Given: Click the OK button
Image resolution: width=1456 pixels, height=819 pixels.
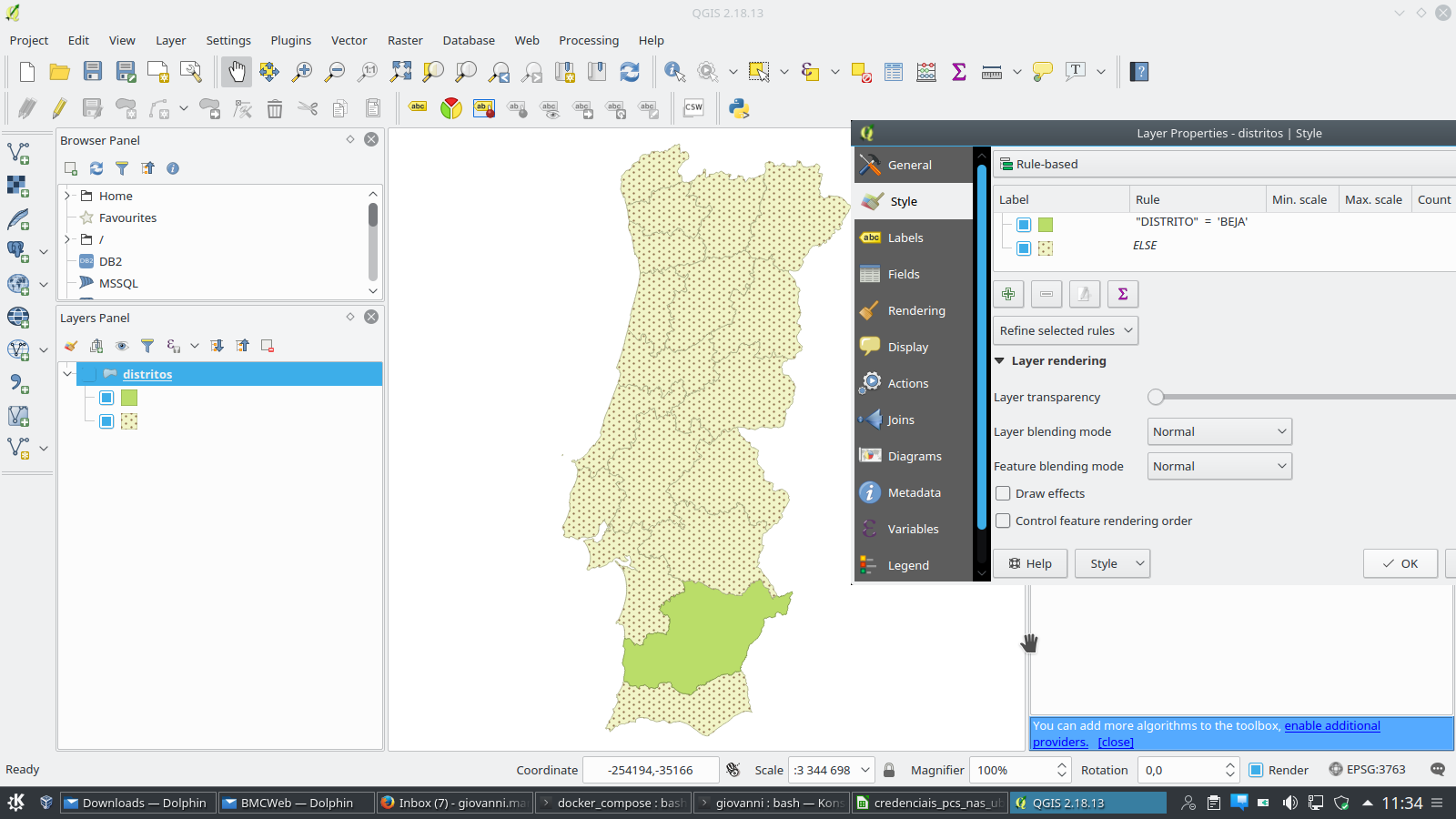Looking at the screenshot, I should click(1400, 563).
